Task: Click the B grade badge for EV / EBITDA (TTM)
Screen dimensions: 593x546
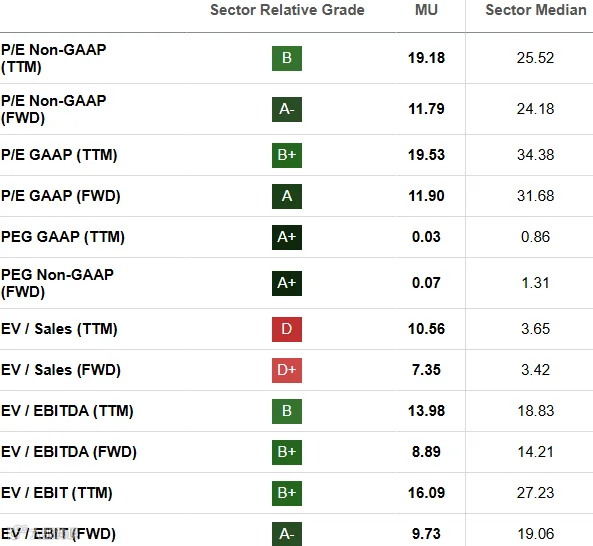Action: point(287,411)
